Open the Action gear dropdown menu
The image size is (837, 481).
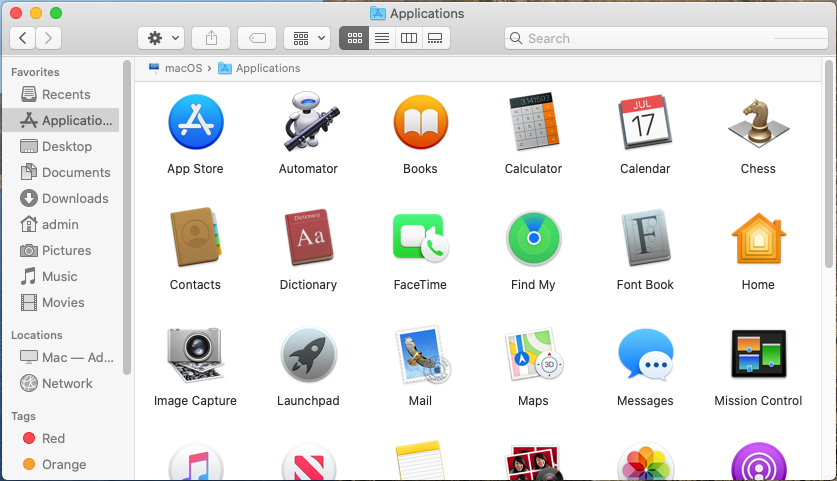pos(161,38)
